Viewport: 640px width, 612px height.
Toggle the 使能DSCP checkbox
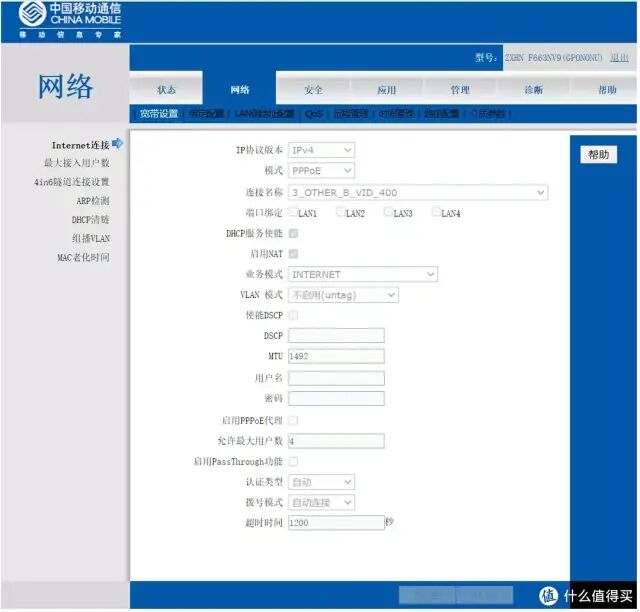(x=293, y=315)
